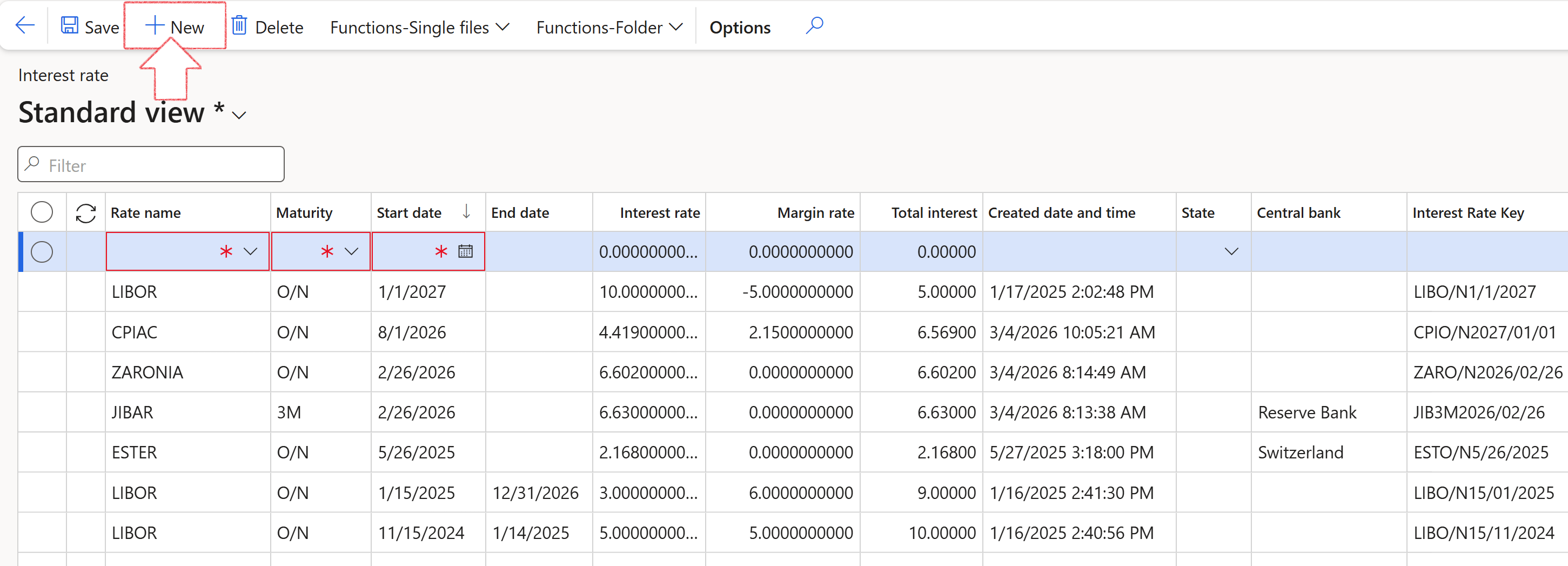Open the Start date calendar picker
The image size is (1568, 566).
[465, 251]
